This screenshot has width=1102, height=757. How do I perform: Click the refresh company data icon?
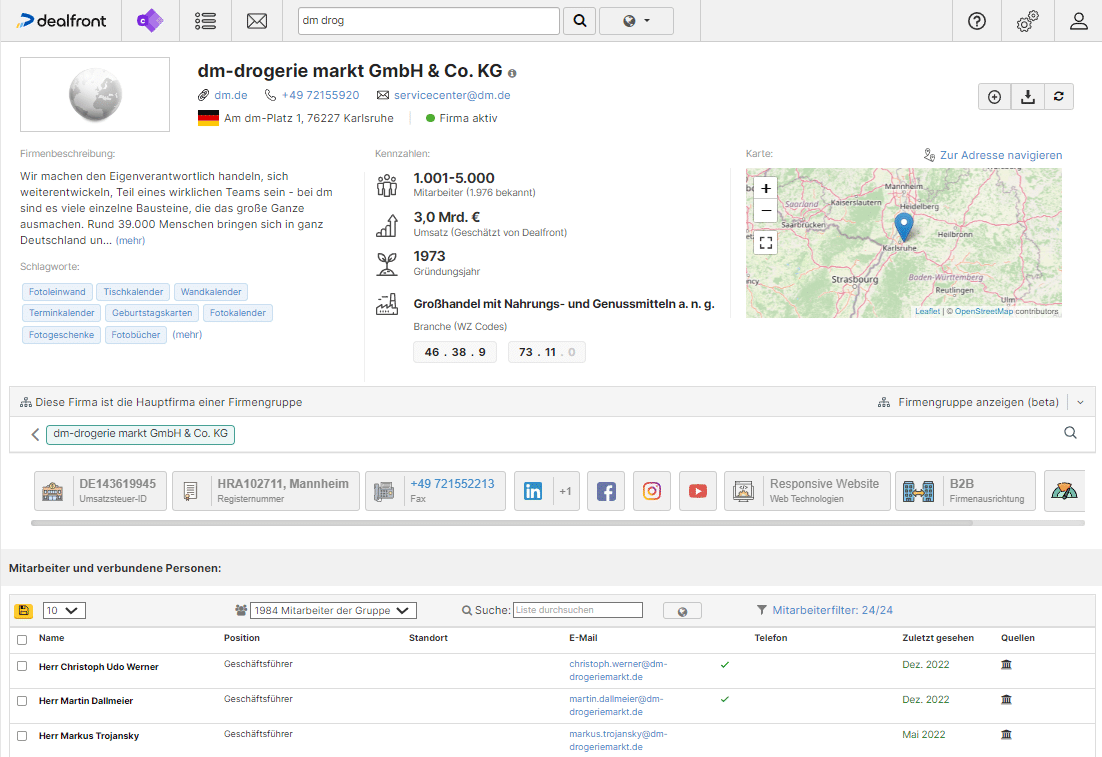point(1058,97)
